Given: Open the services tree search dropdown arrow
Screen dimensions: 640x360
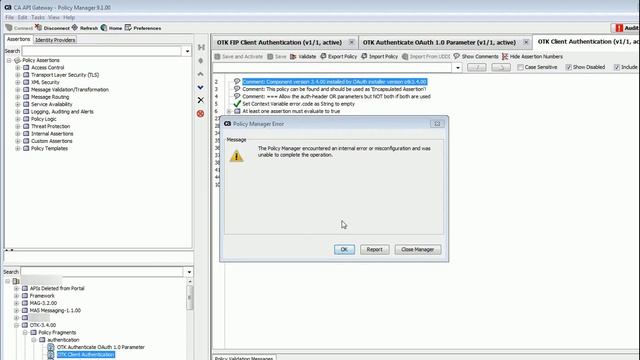Looking at the screenshot, I should [x=189, y=272].
